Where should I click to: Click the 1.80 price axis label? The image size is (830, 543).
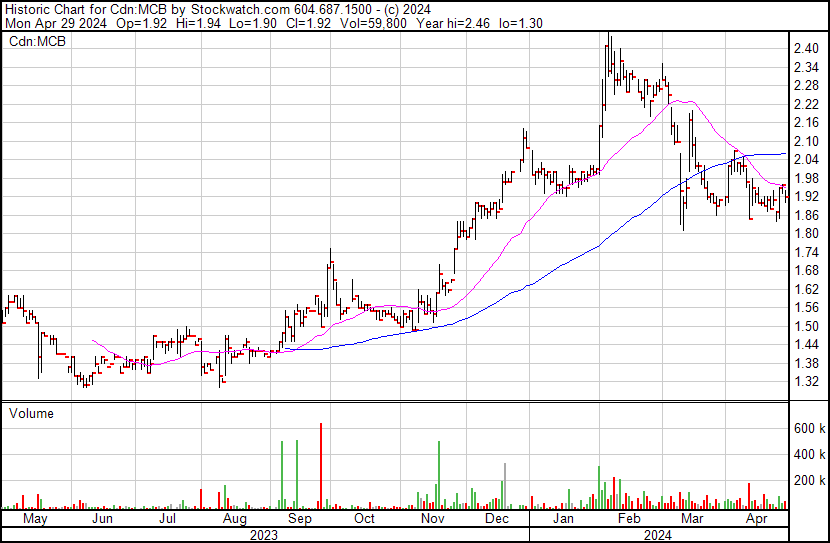(x=806, y=233)
